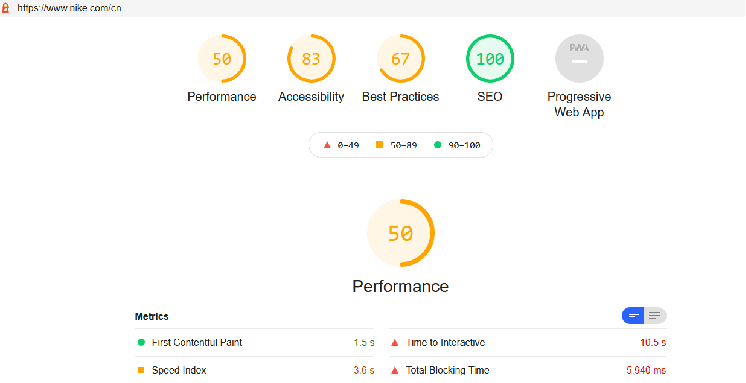The image size is (746, 383).
Task: Click the 90-100 green legend item
Action: (457, 145)
